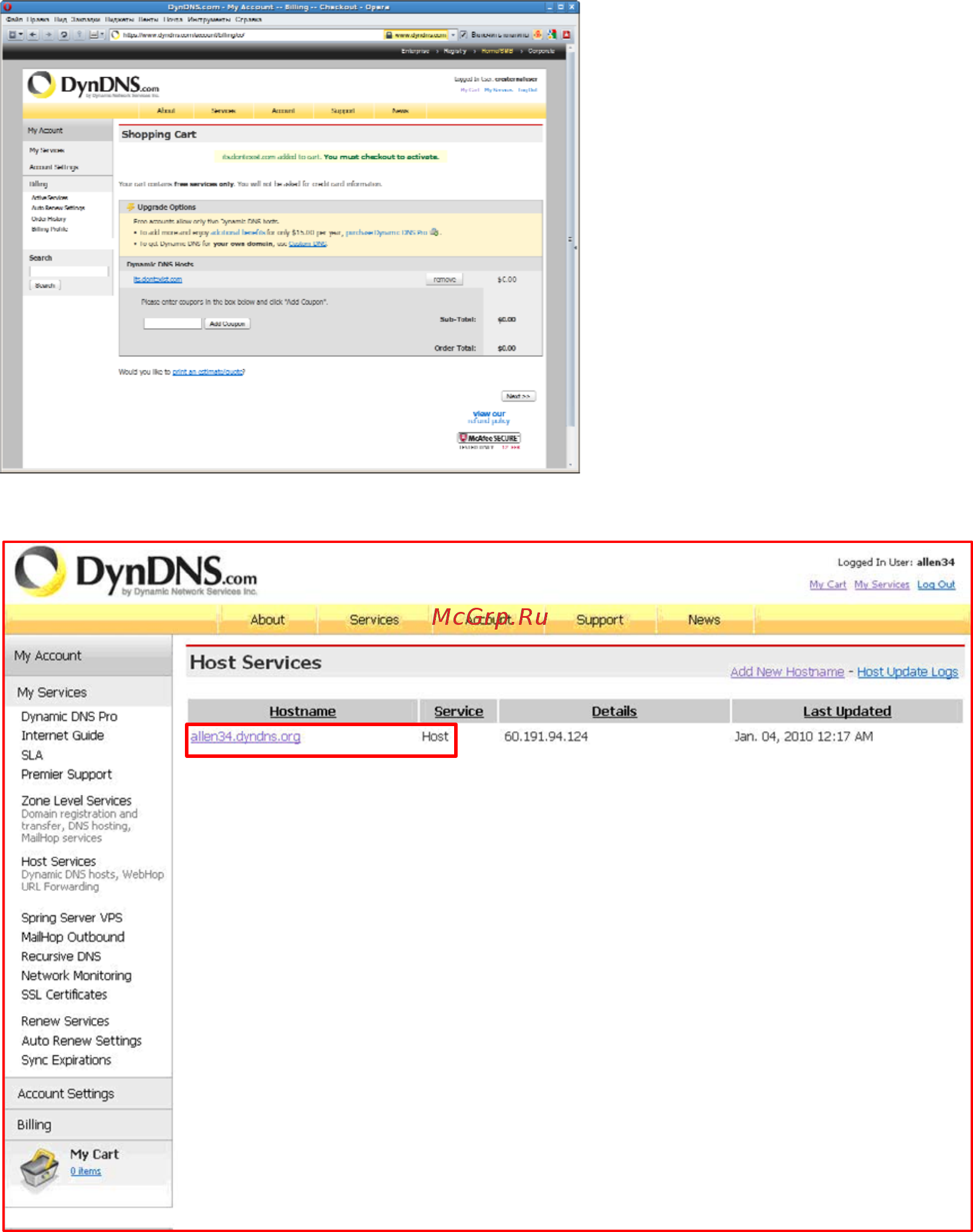973x1232 pixels.
Task: Open Account Settings in the large sidebar
Action: (66, 1094)
